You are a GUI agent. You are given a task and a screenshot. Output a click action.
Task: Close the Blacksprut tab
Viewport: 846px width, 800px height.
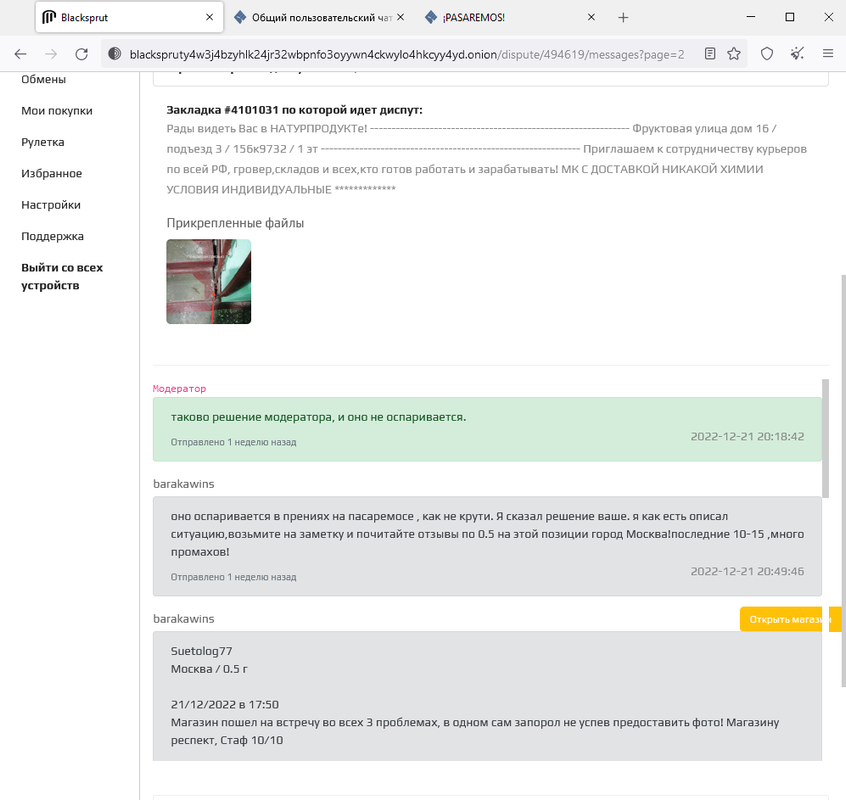pos(210,17)
